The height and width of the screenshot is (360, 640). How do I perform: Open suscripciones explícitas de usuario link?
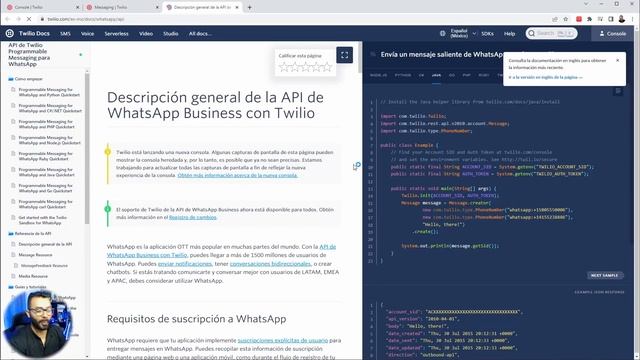(282, 340)
